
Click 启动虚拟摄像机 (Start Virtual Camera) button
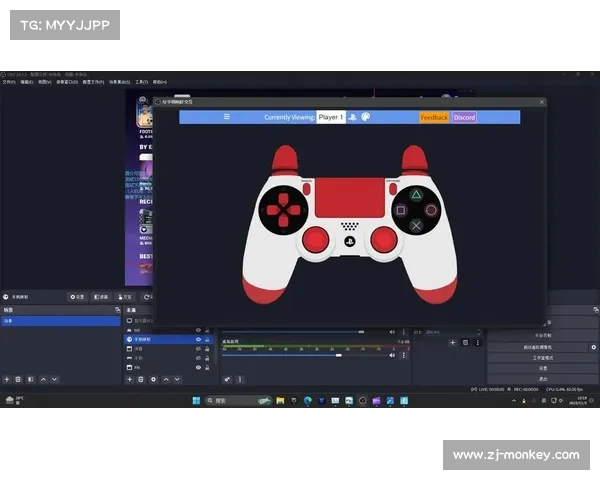[538, 347]
